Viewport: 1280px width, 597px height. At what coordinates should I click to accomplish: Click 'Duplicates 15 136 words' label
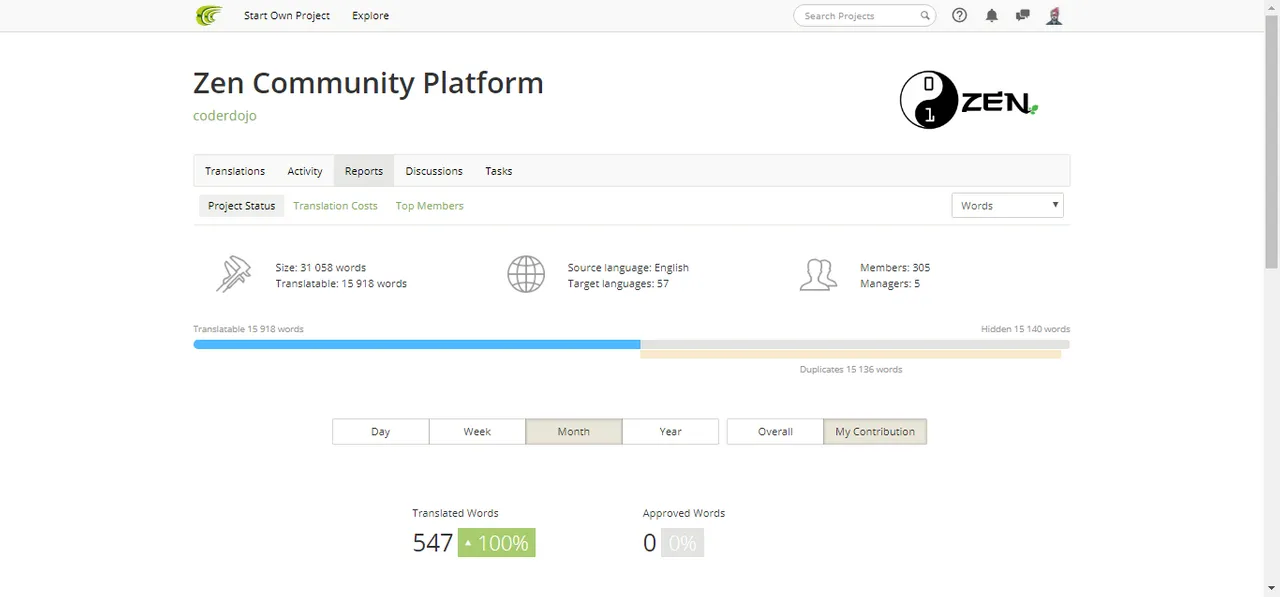(x=851, y=369)
